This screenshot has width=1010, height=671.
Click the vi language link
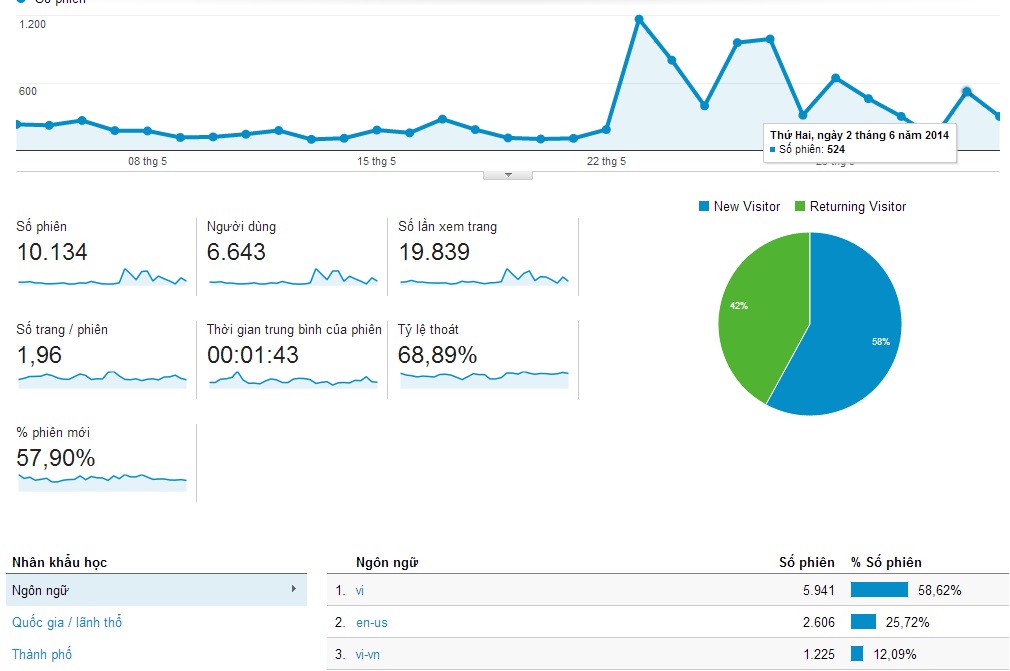click(360, 590)
